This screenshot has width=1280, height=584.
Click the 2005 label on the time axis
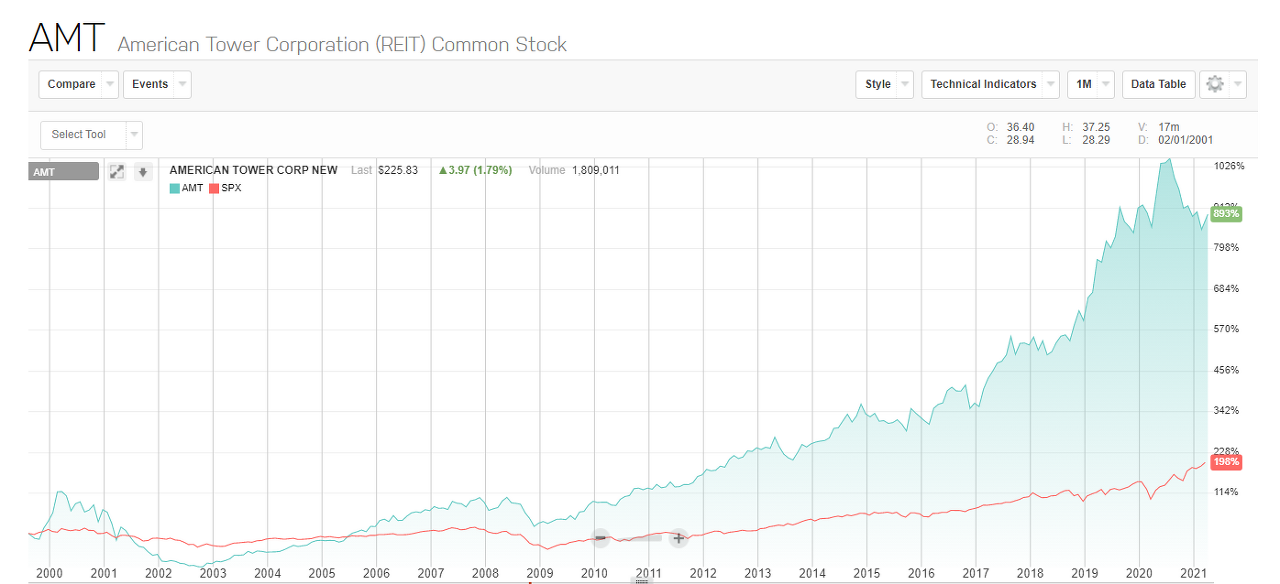321,573
